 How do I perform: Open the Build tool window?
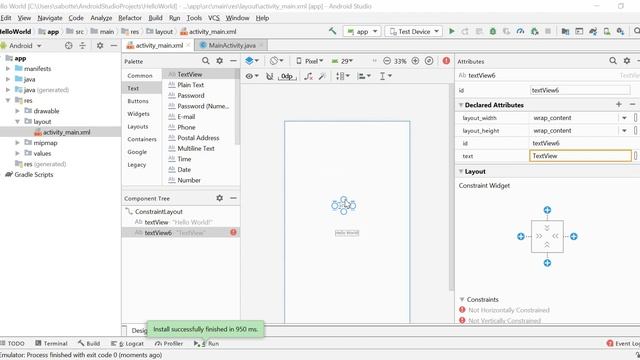point(89,343)
